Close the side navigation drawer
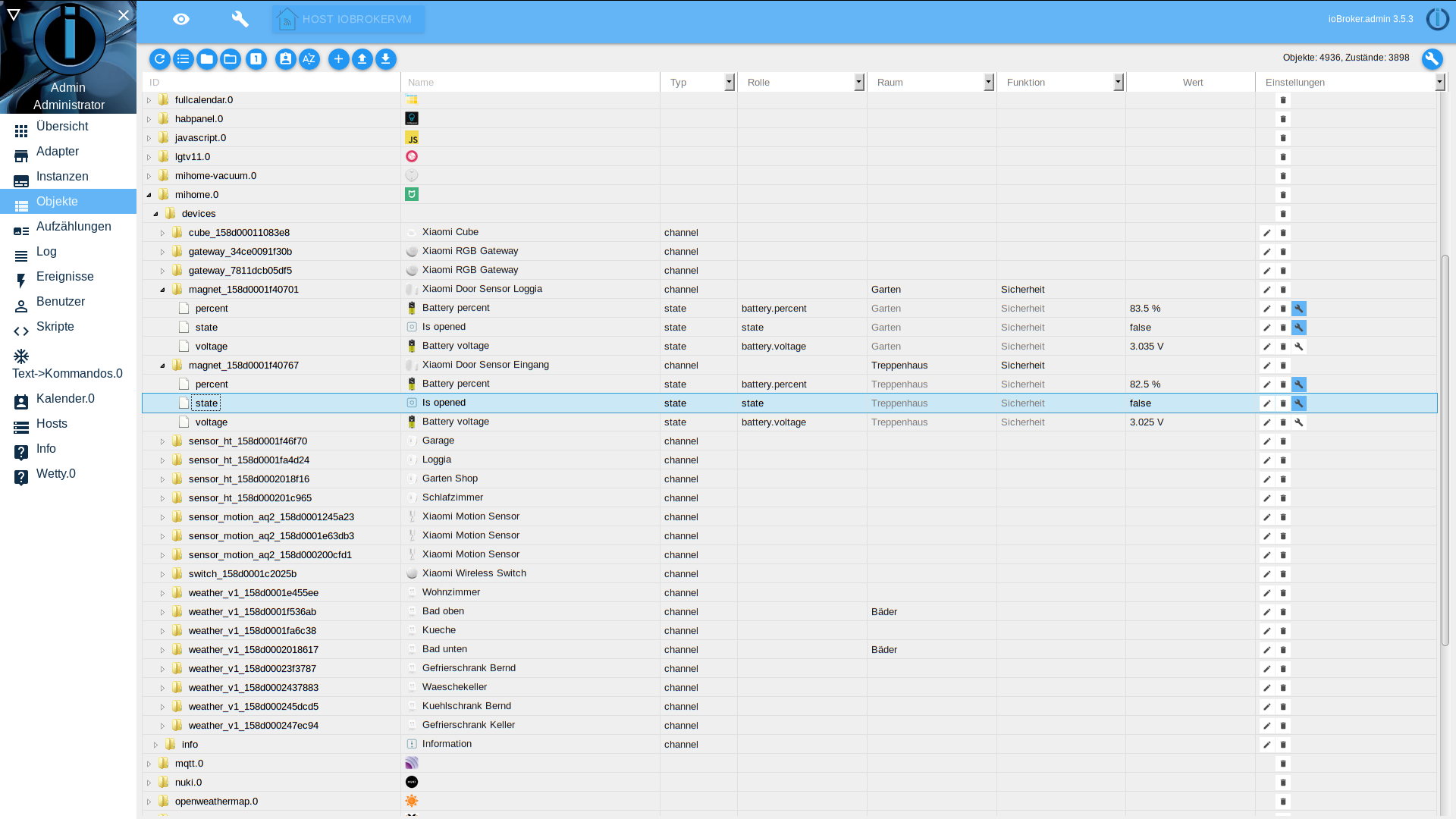1456x819 pixels. click(124, 14)
